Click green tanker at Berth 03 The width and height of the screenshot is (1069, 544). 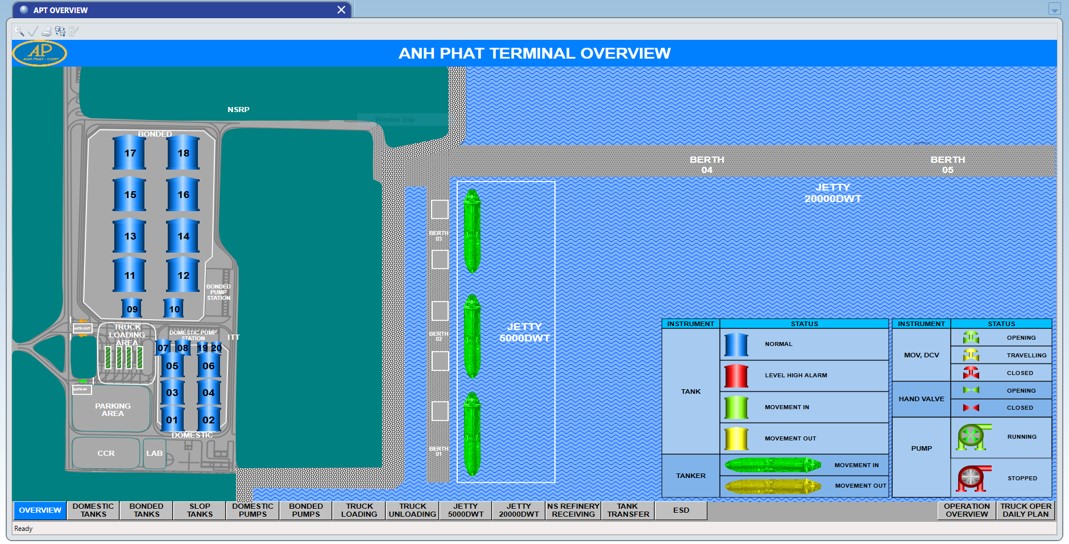point(472,231)
